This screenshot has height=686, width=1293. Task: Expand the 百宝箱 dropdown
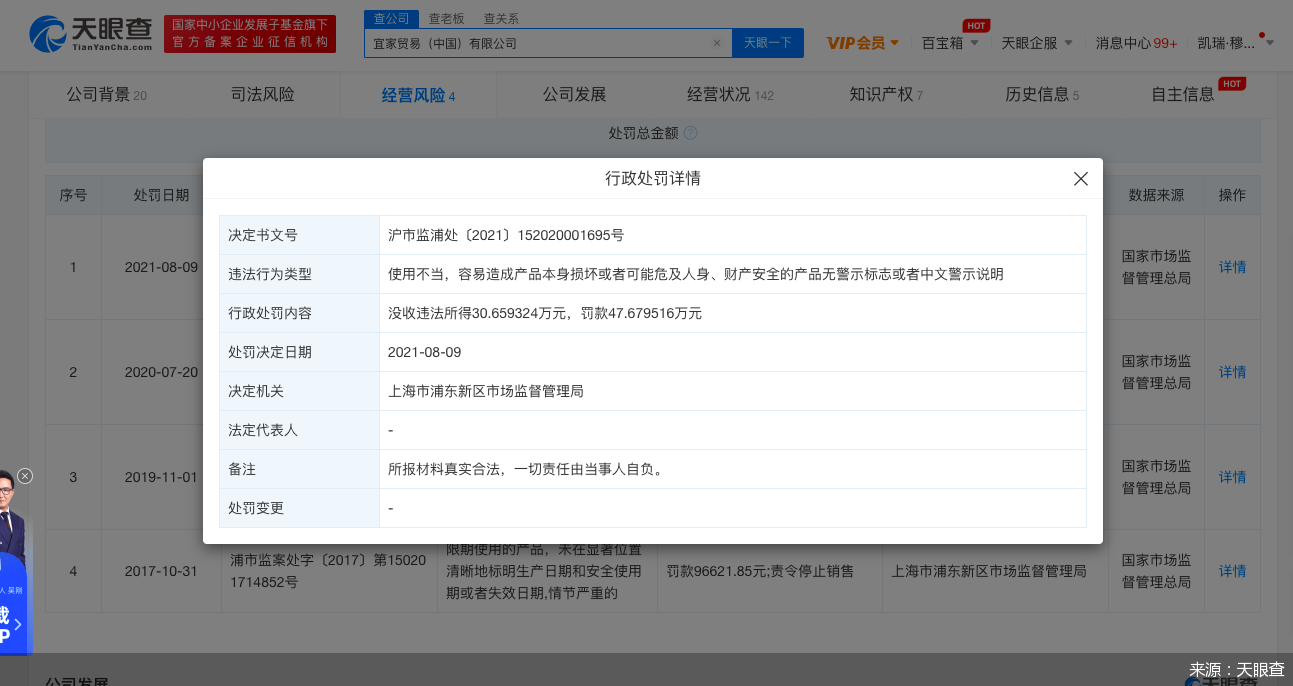950,44
